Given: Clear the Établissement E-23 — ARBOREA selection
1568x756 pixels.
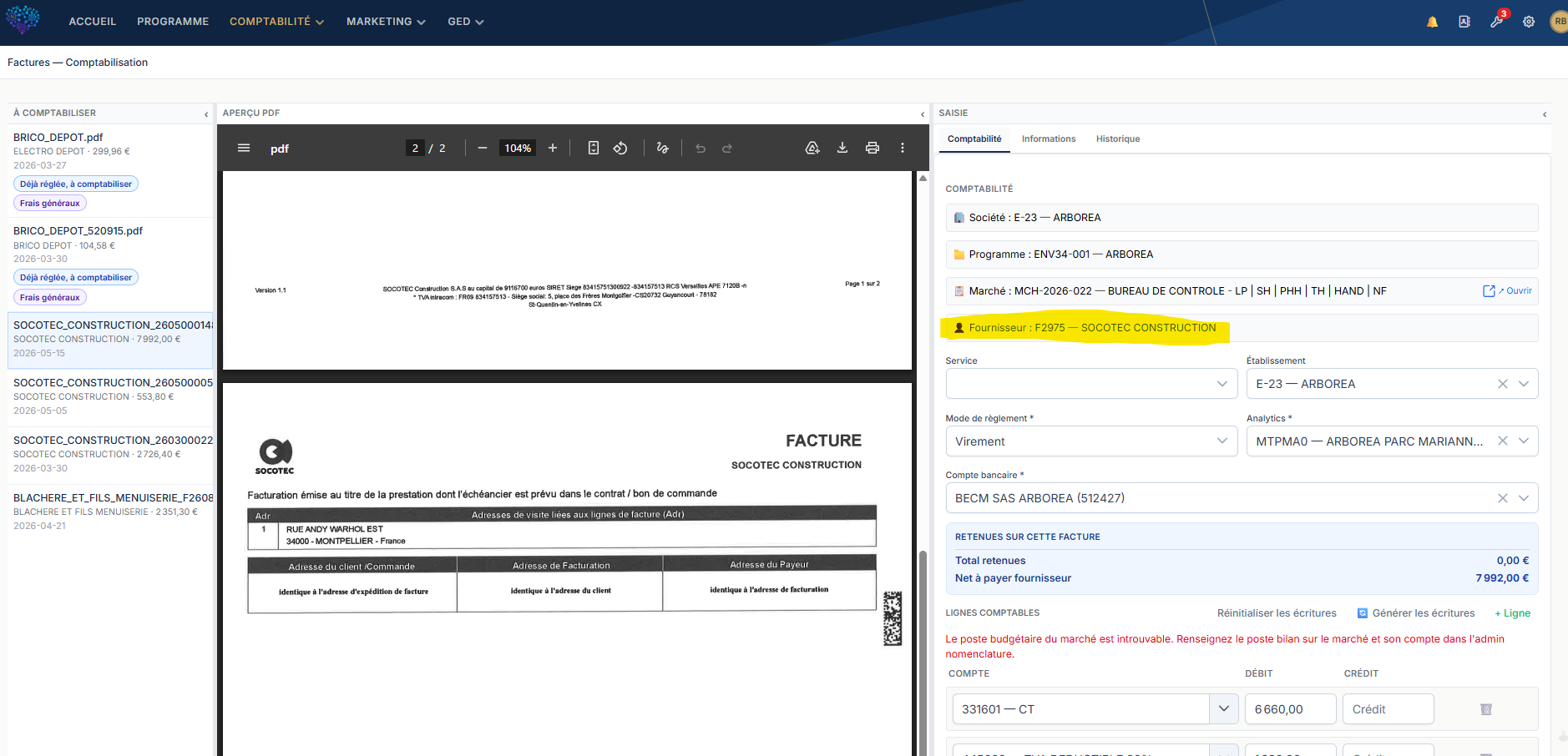Looking at the screenshot, I should [x=1503, y=384].
